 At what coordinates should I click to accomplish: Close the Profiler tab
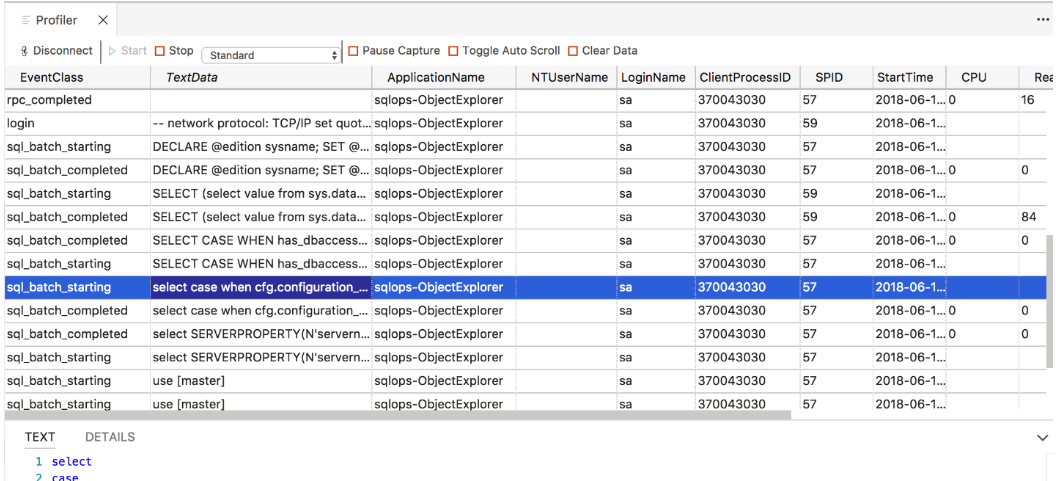[103, 20]
